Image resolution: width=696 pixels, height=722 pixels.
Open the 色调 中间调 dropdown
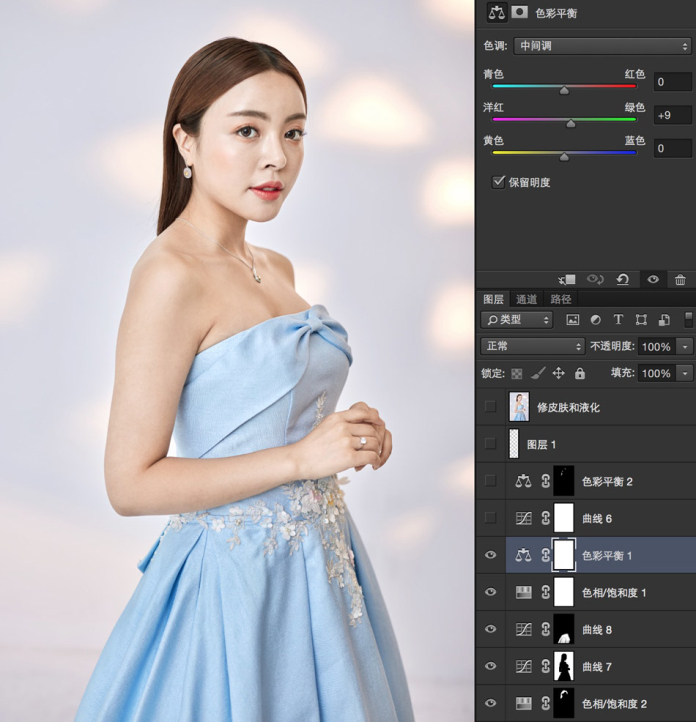(603, 46)
